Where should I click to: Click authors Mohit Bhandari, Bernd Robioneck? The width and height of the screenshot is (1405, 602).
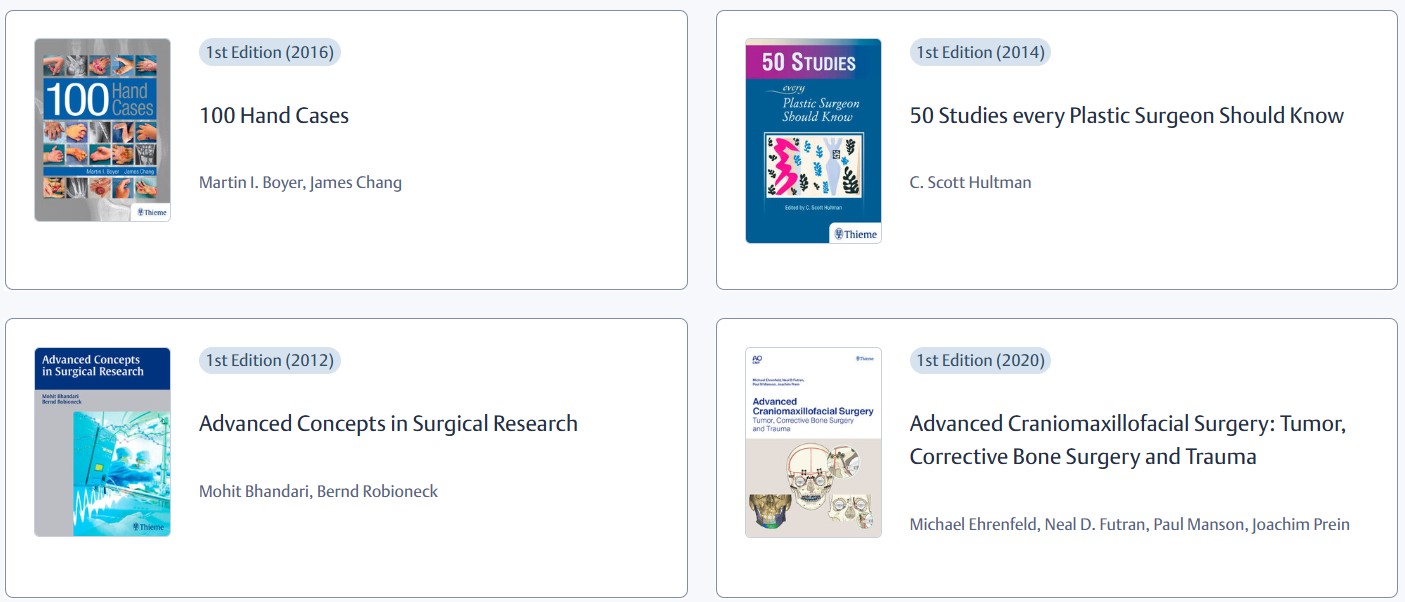pos(318,491)
